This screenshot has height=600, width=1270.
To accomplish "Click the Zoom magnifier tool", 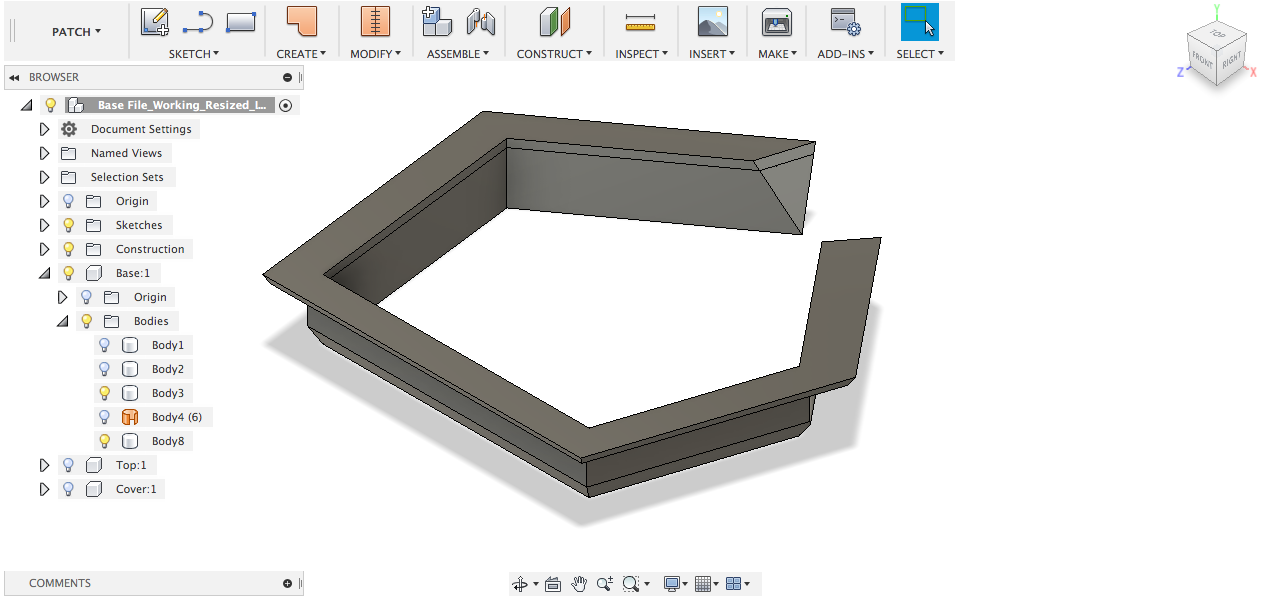I will pos(604,584).
